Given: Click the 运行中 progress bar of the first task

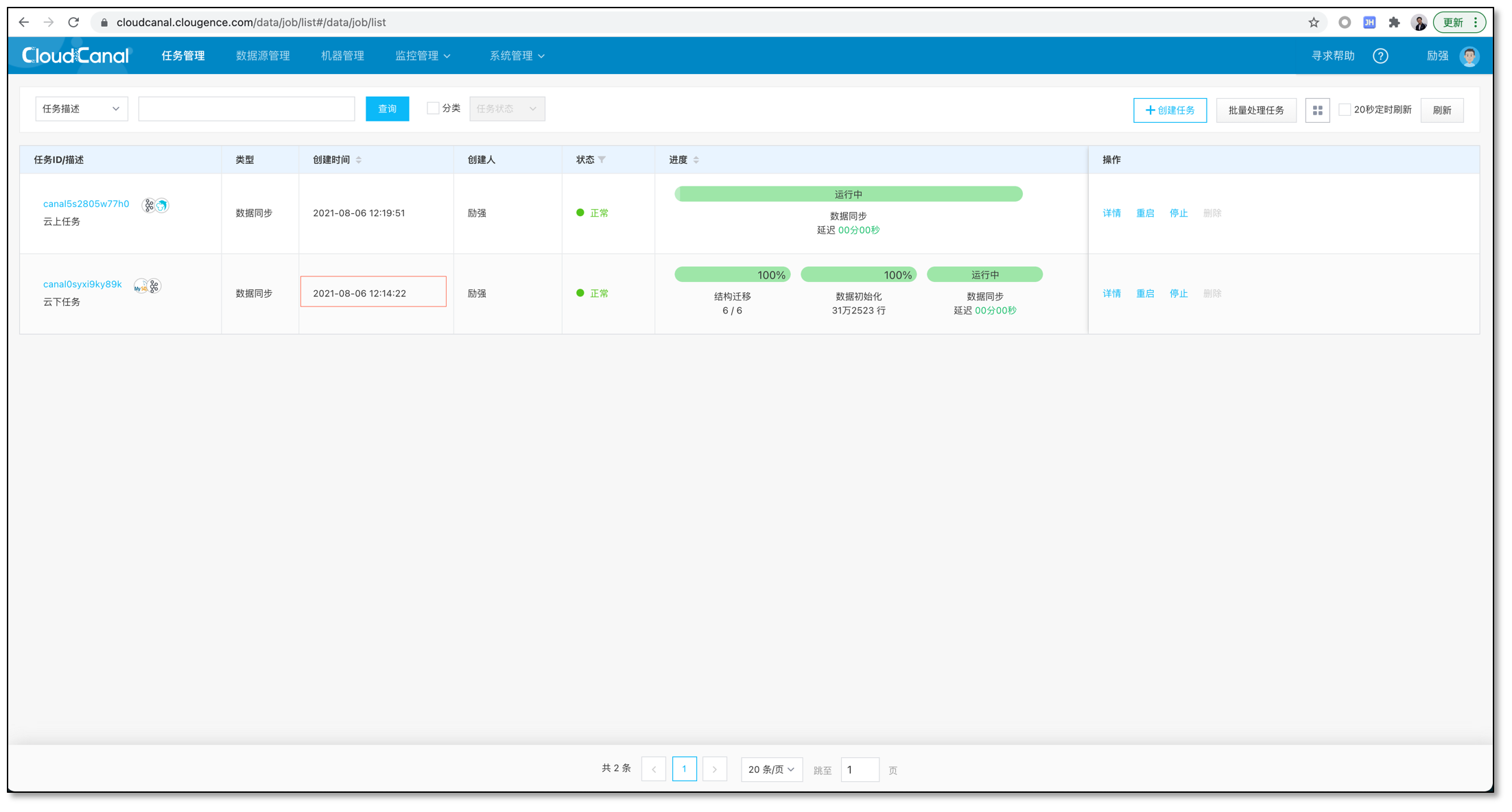Looking at the screenshot, I should 848,195.
